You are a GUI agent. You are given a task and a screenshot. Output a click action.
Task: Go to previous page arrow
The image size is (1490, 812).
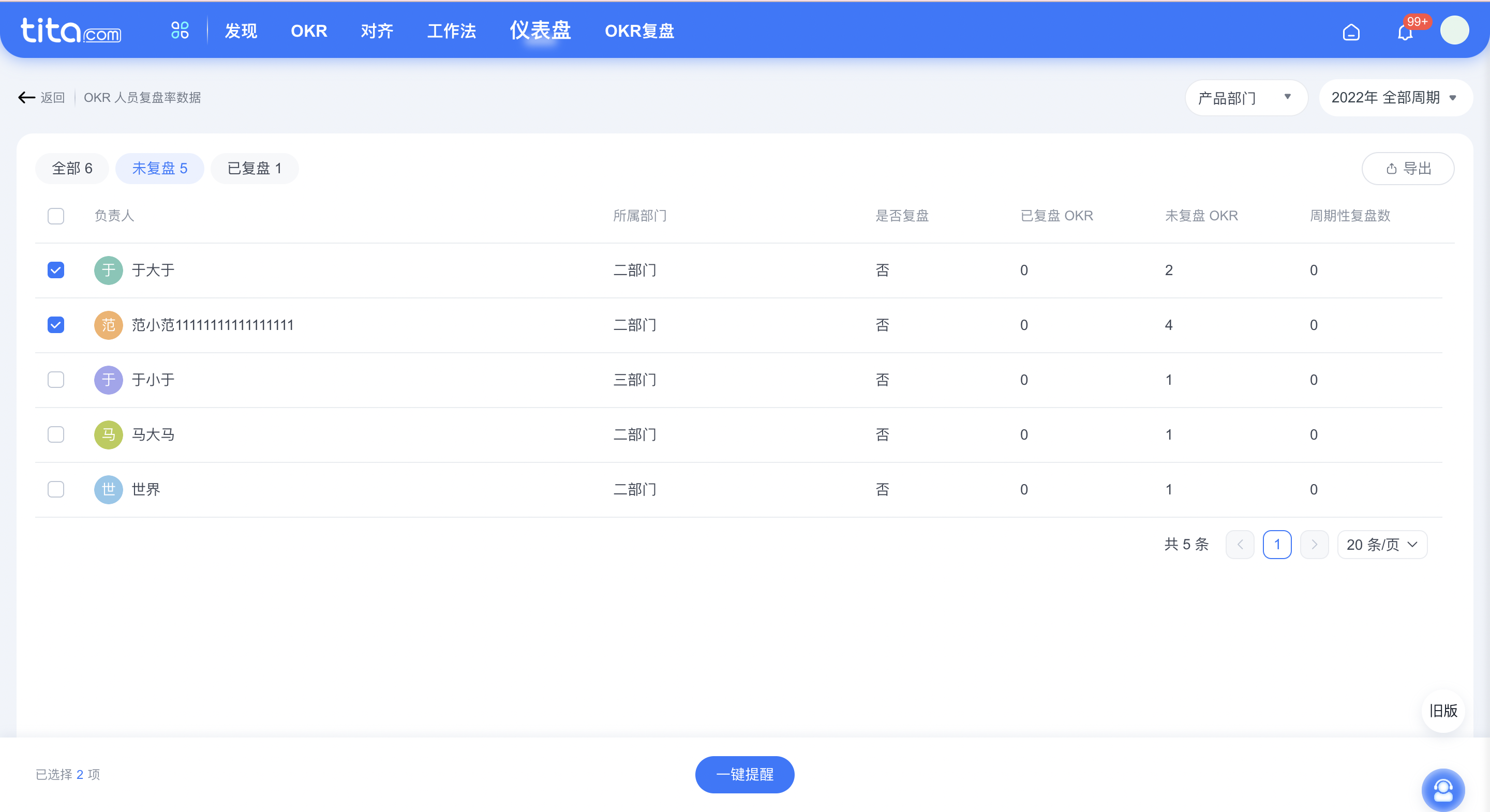pos(1240,544)
